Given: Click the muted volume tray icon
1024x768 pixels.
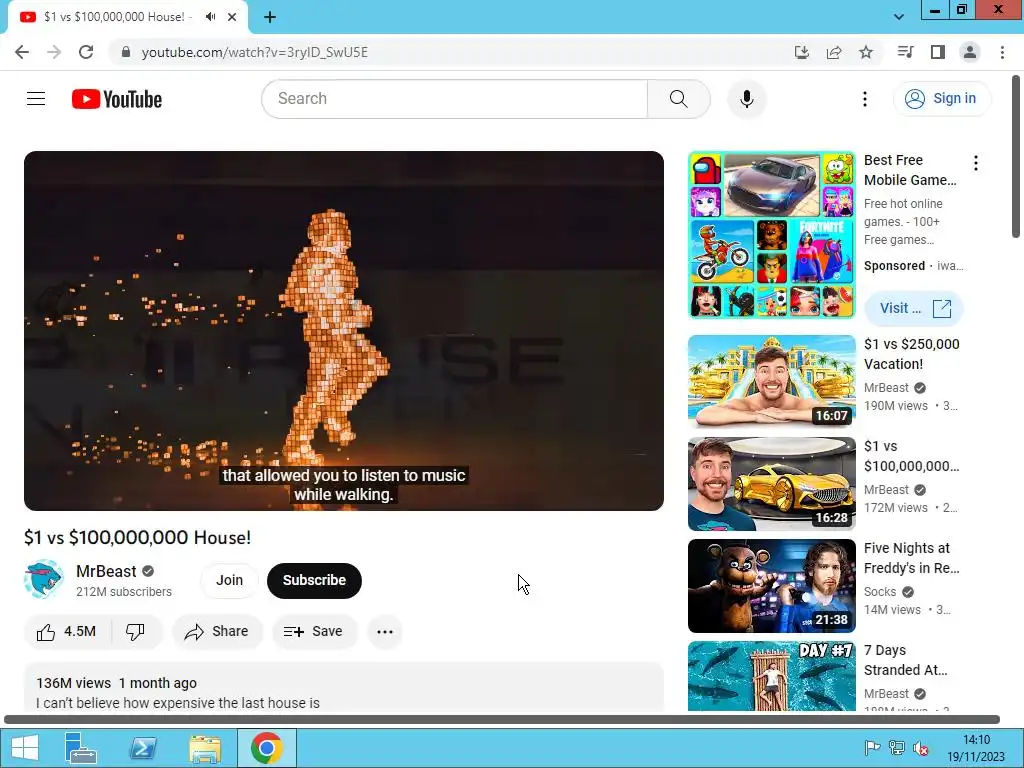Looking at the screenshot, I should (921, 748).
